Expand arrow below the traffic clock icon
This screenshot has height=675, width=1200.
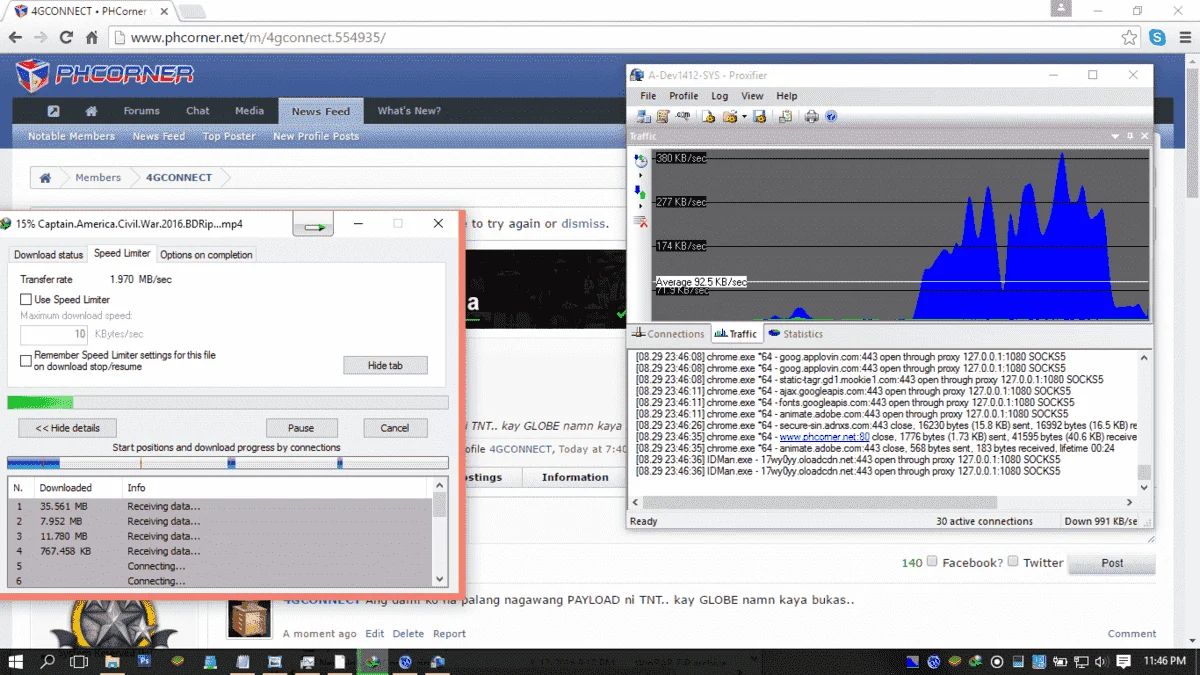(641, 175)
